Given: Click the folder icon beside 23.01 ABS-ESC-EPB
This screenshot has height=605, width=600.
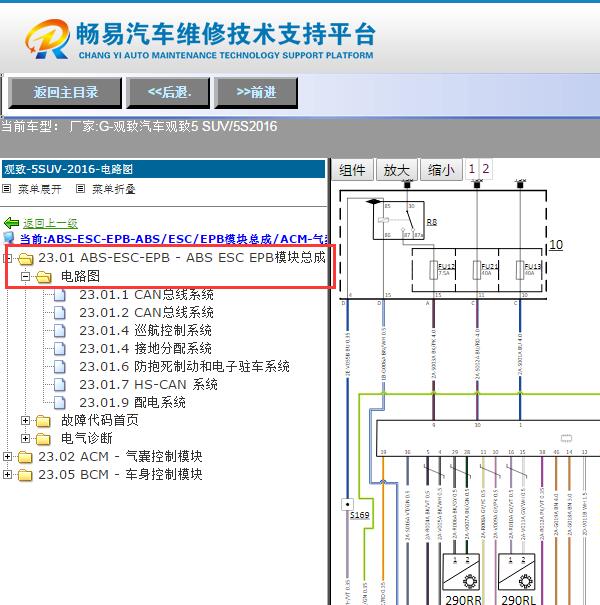Looking at the screenshot, I should (25, 258).
